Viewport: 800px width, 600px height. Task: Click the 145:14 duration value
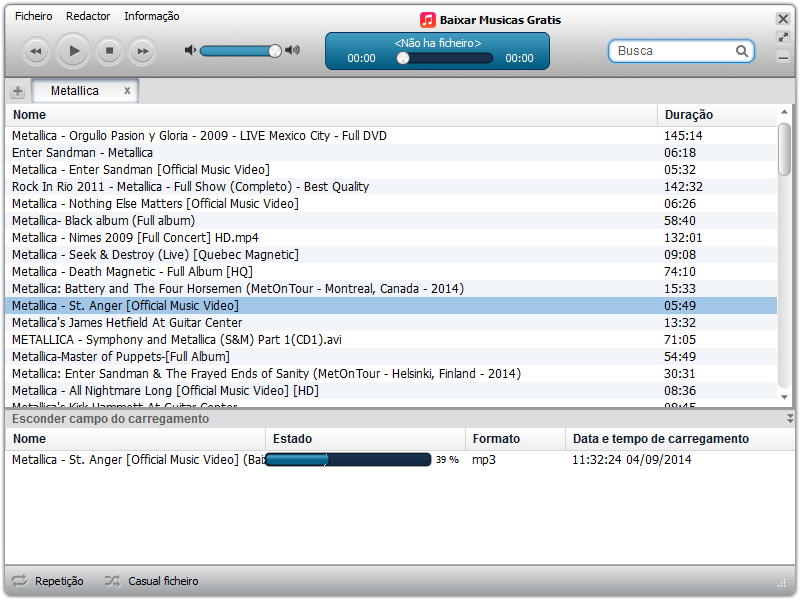click(683, 136)
